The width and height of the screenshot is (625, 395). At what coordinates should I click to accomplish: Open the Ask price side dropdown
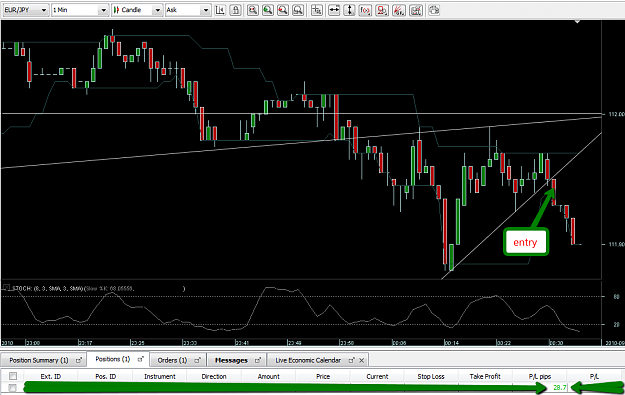click(x=188, y=10)
